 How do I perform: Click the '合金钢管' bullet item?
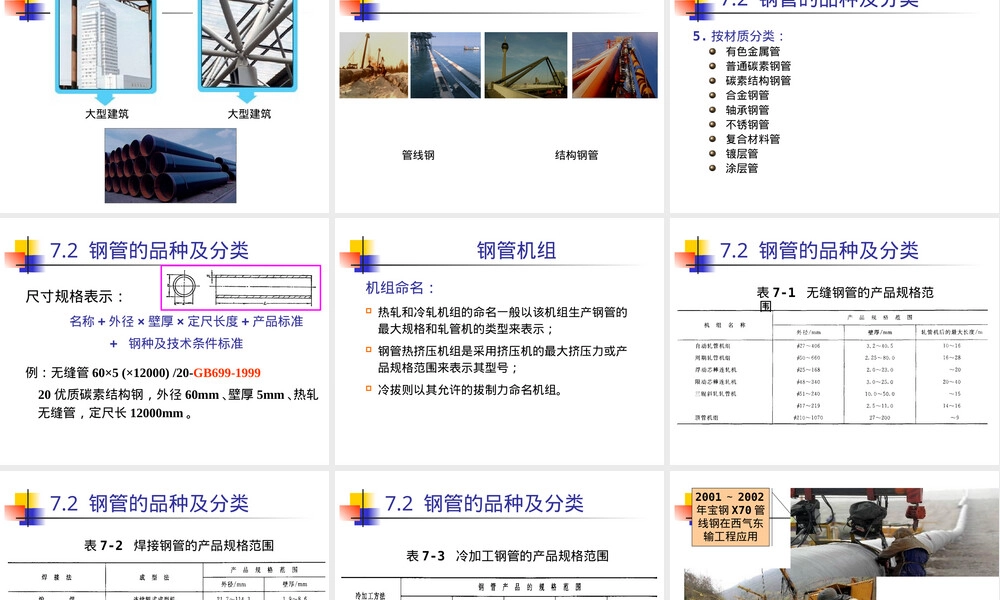click(x=747, y=96)
